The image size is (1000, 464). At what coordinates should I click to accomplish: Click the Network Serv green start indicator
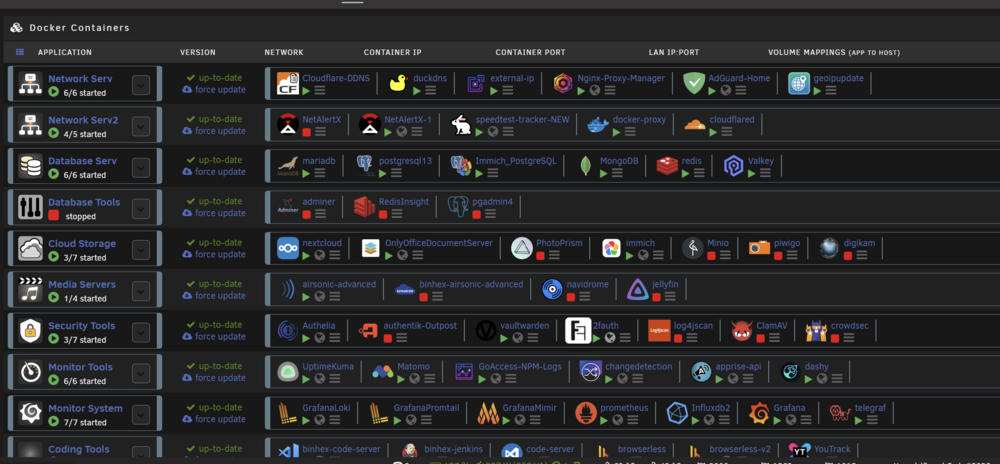coord(54,92)
